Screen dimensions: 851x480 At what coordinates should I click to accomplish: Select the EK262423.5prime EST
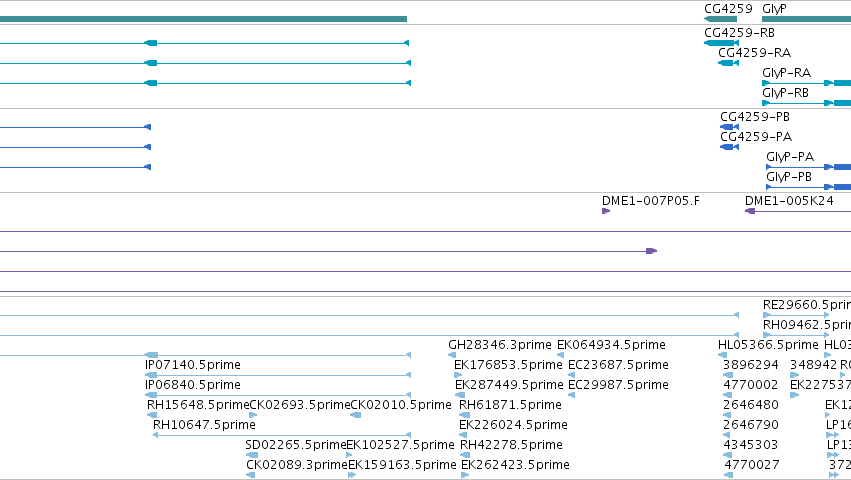click(x=465, y=475)
